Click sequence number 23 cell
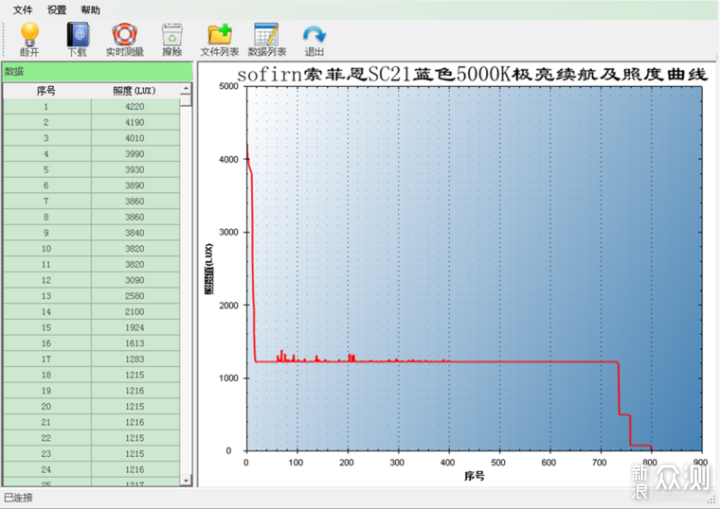720x509 pixels. pyautogui.click(x=46, y=454)
